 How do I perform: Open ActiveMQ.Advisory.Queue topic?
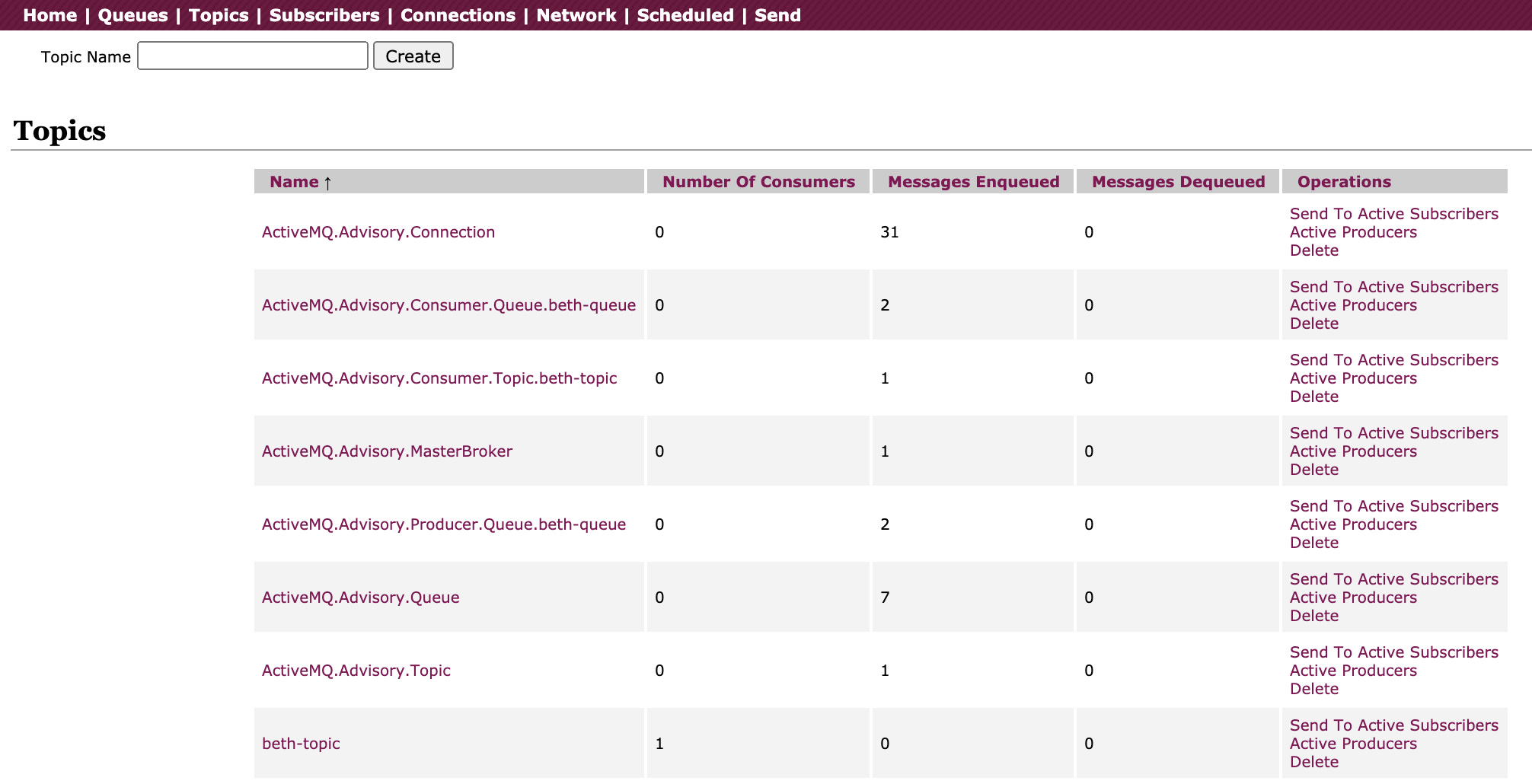pyautogui.click(x=361, y=598)
